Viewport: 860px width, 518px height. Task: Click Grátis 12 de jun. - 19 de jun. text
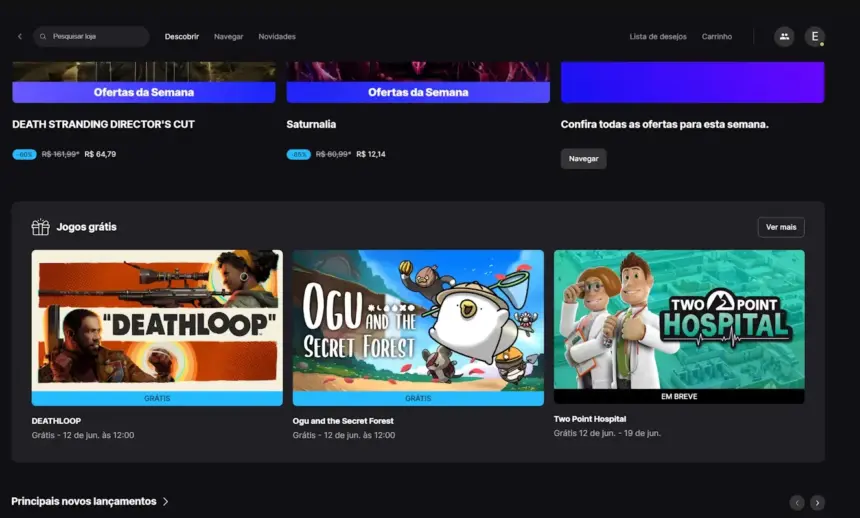[x=607, y=433]
